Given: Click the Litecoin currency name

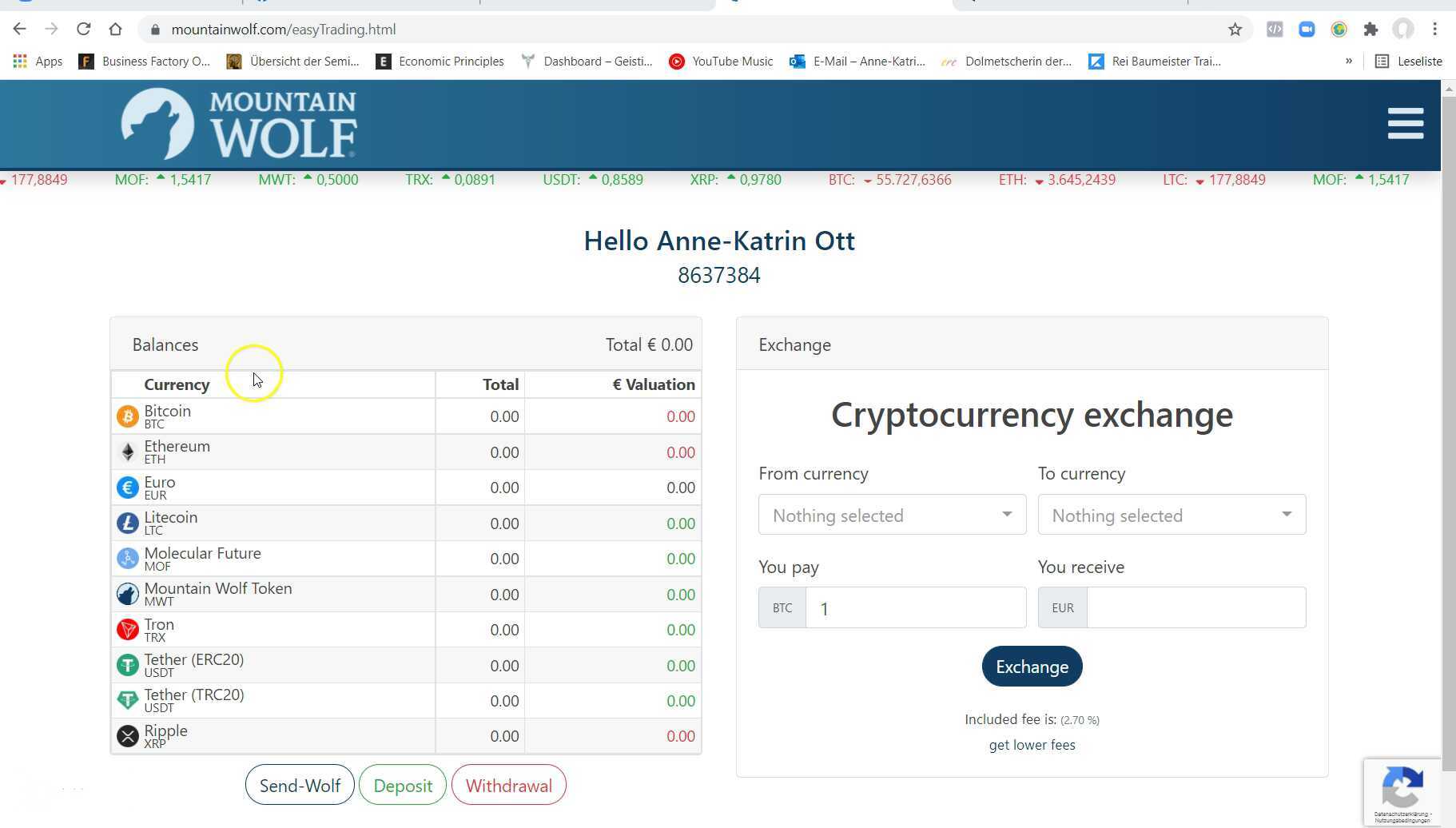Looking at the screenshot, I should (x=171, y=517).
